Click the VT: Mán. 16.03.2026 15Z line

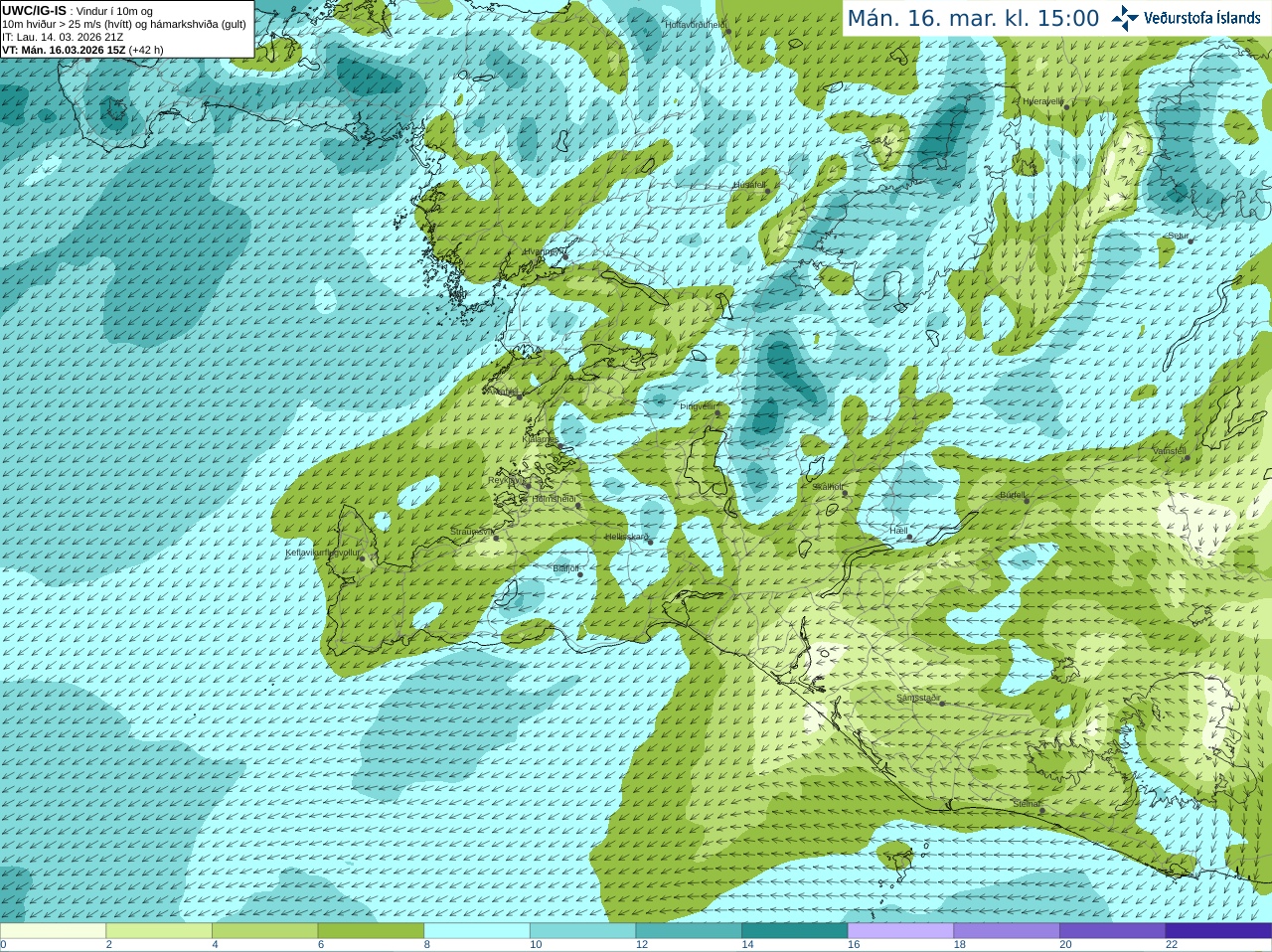point(82,50)
